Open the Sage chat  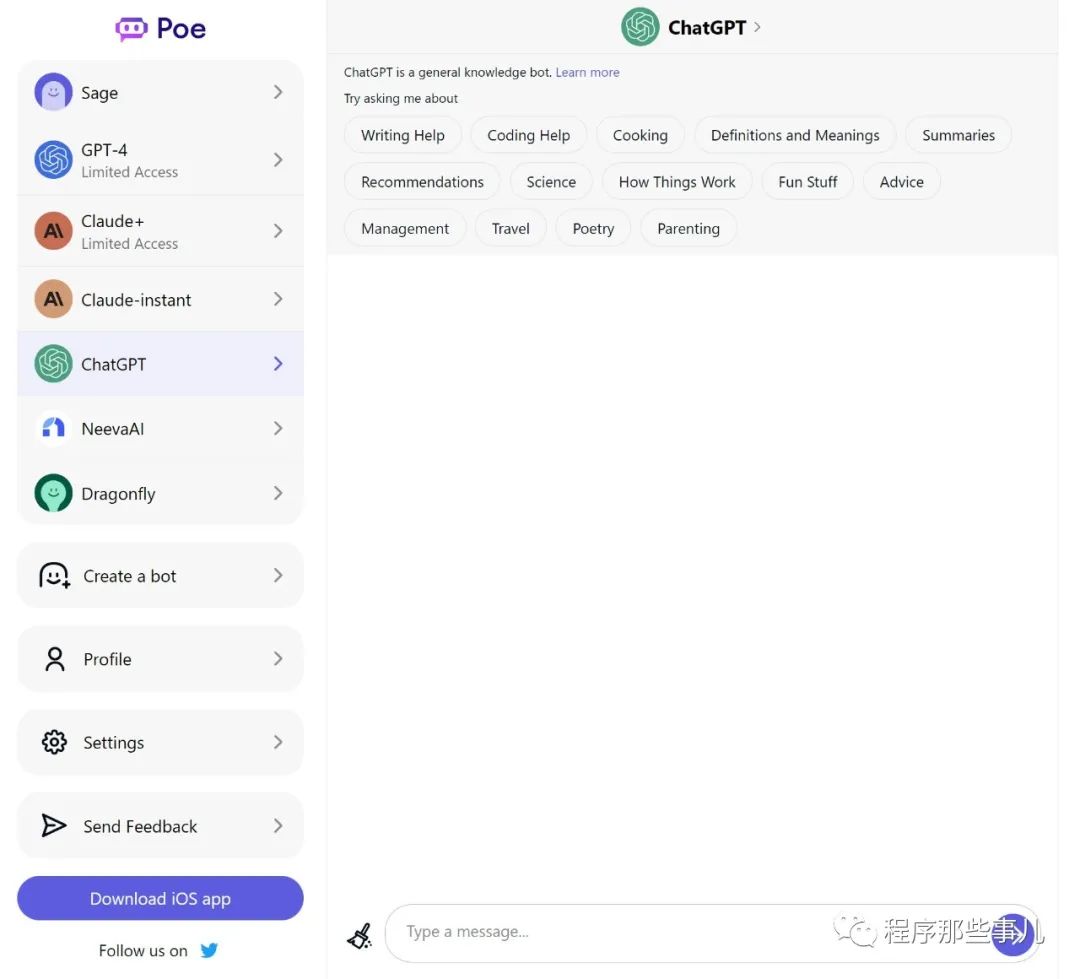[x=160, y=92]
